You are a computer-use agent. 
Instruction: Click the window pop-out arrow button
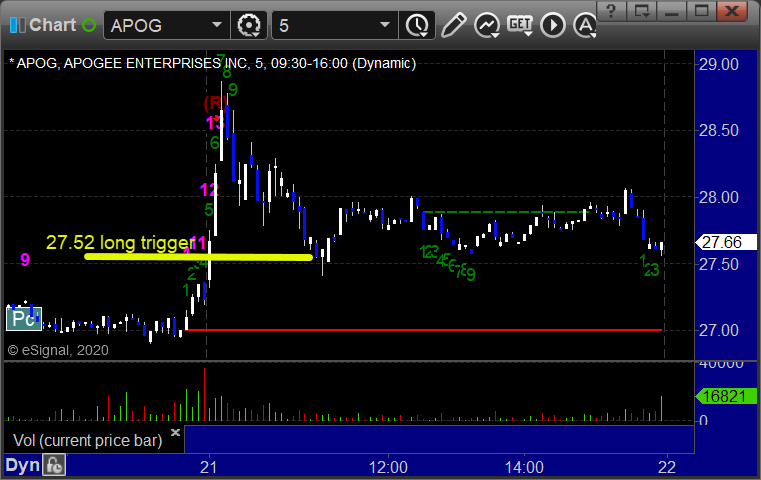[641, 11]
